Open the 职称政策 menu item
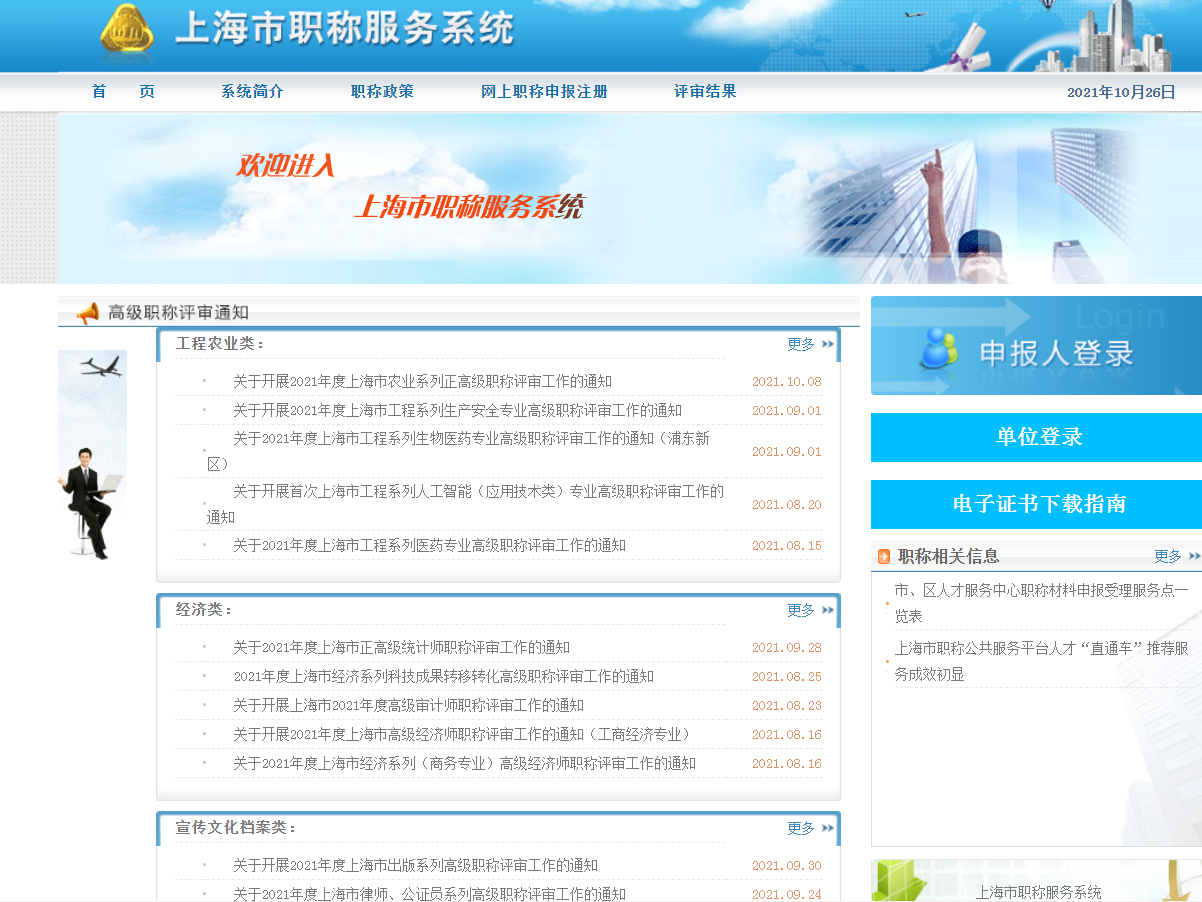 (x=382, y=91)
